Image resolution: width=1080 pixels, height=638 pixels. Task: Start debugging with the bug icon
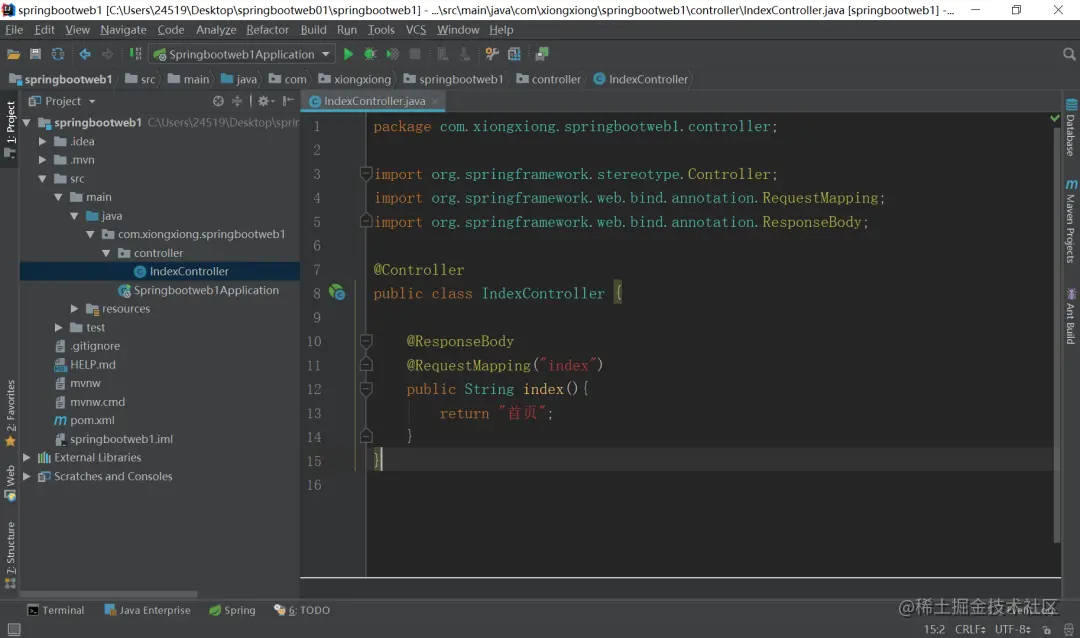370,54
